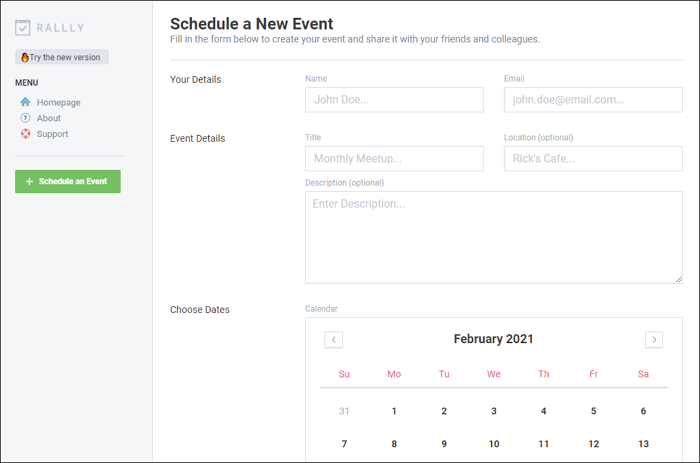Viewport: 700px width, 463px height.
Task: Pick February 12 in the calendar
Action: coord(593,444)
